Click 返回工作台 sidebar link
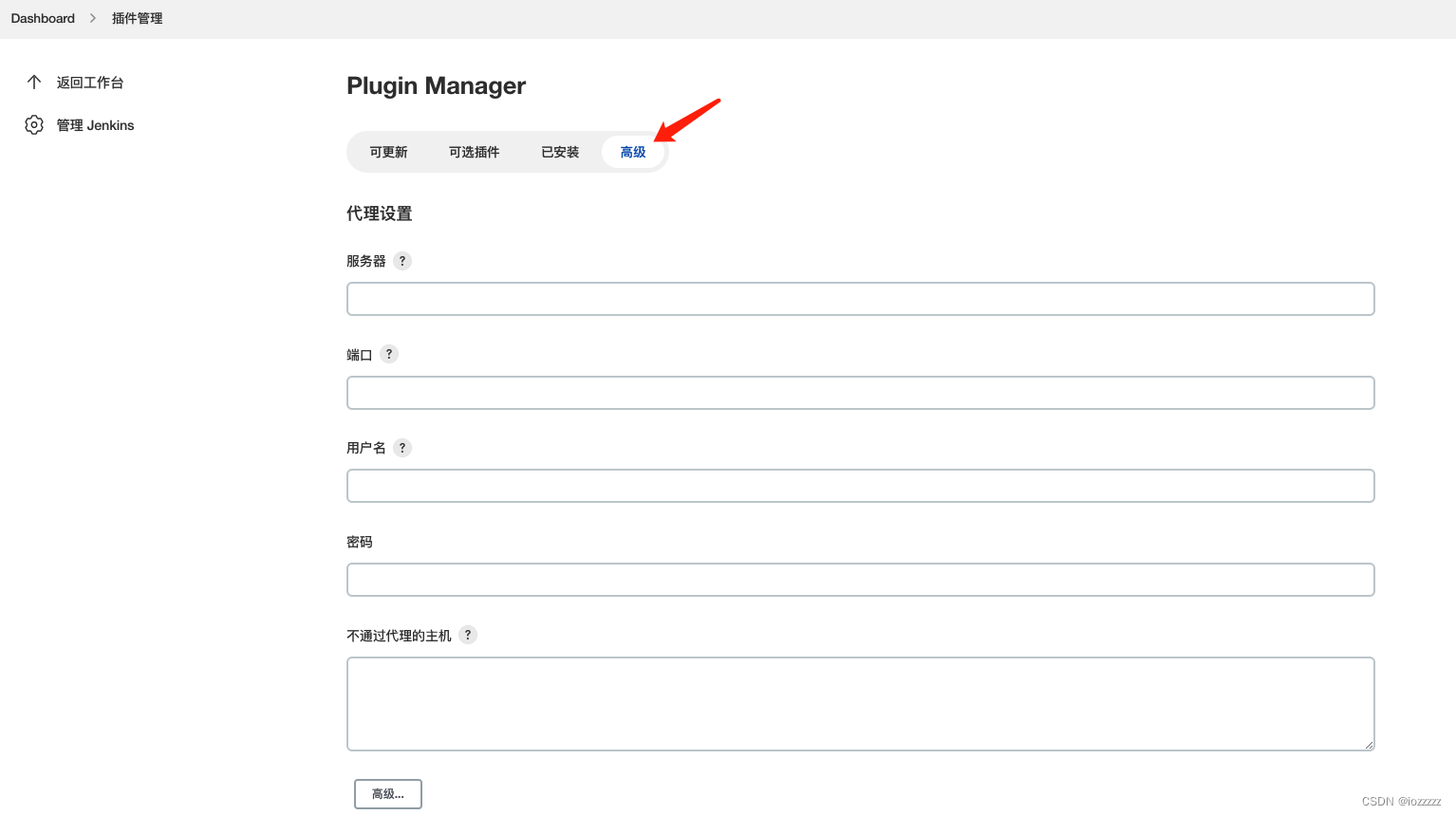The image size is (1456, 815). [x=90, y=83]
